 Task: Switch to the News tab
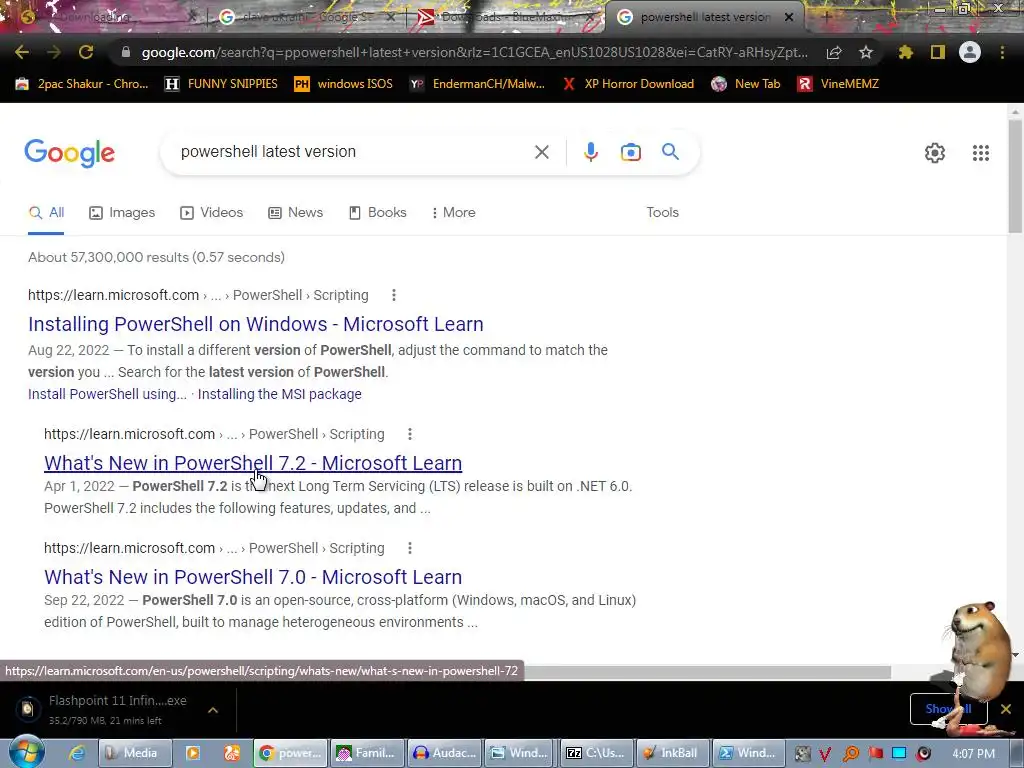pos(295,212)
